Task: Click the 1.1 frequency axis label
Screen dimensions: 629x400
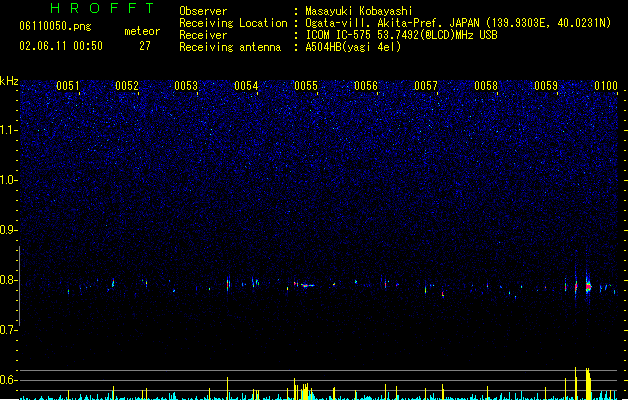Action: click(9, 130)
